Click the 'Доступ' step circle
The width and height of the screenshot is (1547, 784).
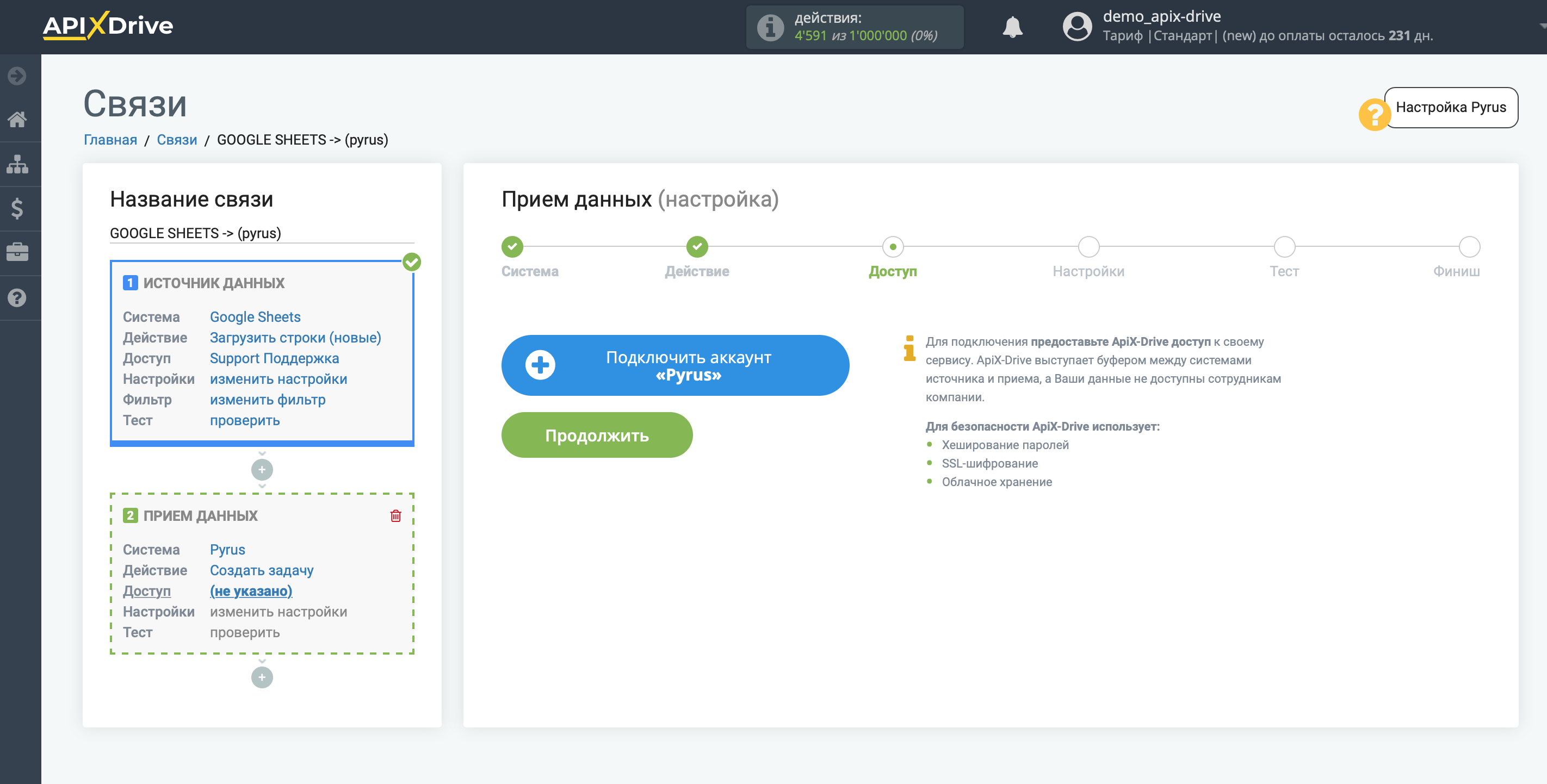tap(893, 246)
